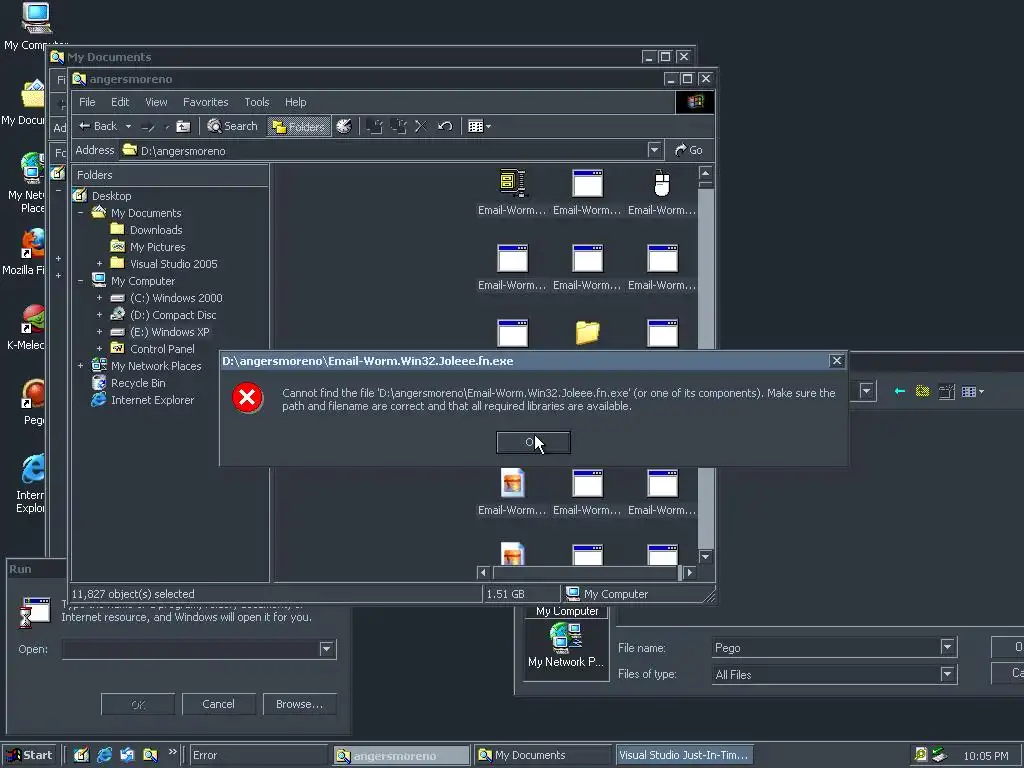This screenshot has width=1024, height=768.
Task: Select My Network P... in places bar
Action: 566,647
